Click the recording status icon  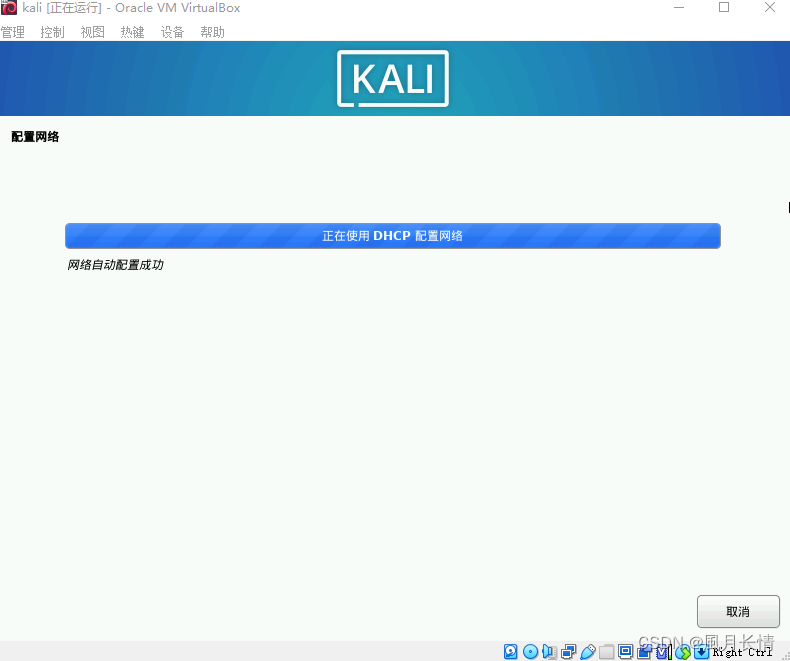coord(644,651)
